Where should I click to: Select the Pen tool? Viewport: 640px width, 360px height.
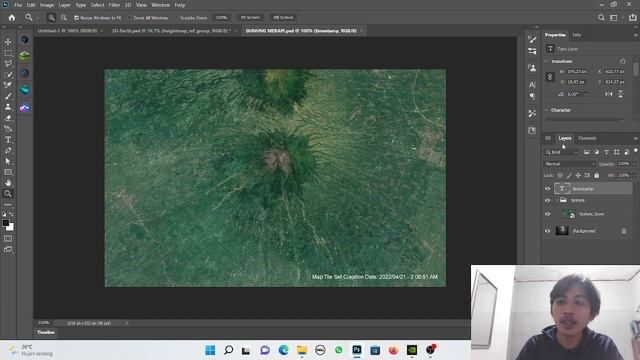8,151
